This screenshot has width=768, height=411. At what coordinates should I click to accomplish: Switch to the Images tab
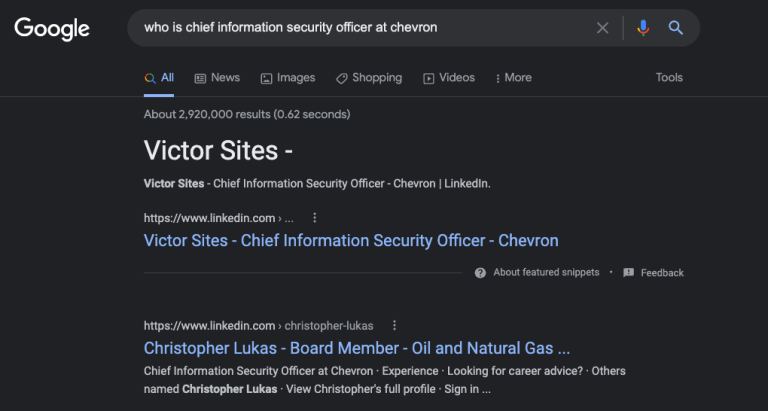[x=288, y=78]
